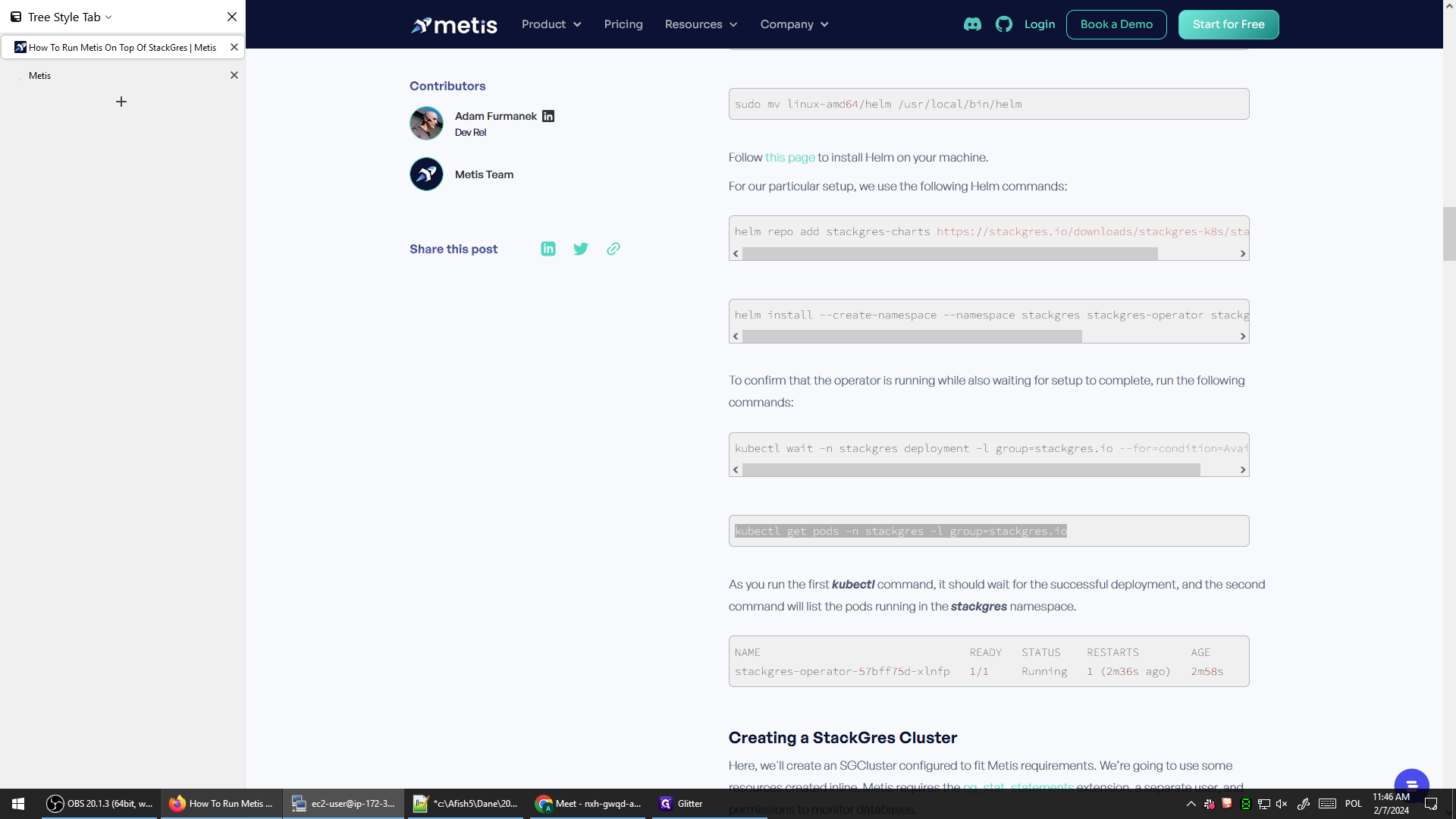
Task: Click the Contributors heading
Action: 447,86
